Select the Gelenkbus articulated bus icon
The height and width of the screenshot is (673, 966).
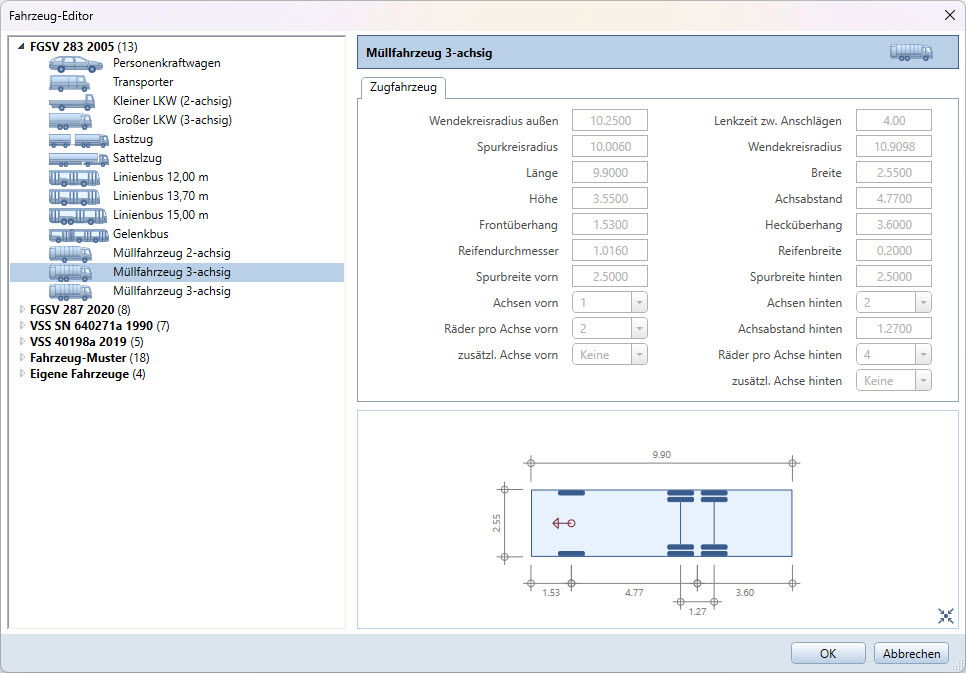(79, 235)
